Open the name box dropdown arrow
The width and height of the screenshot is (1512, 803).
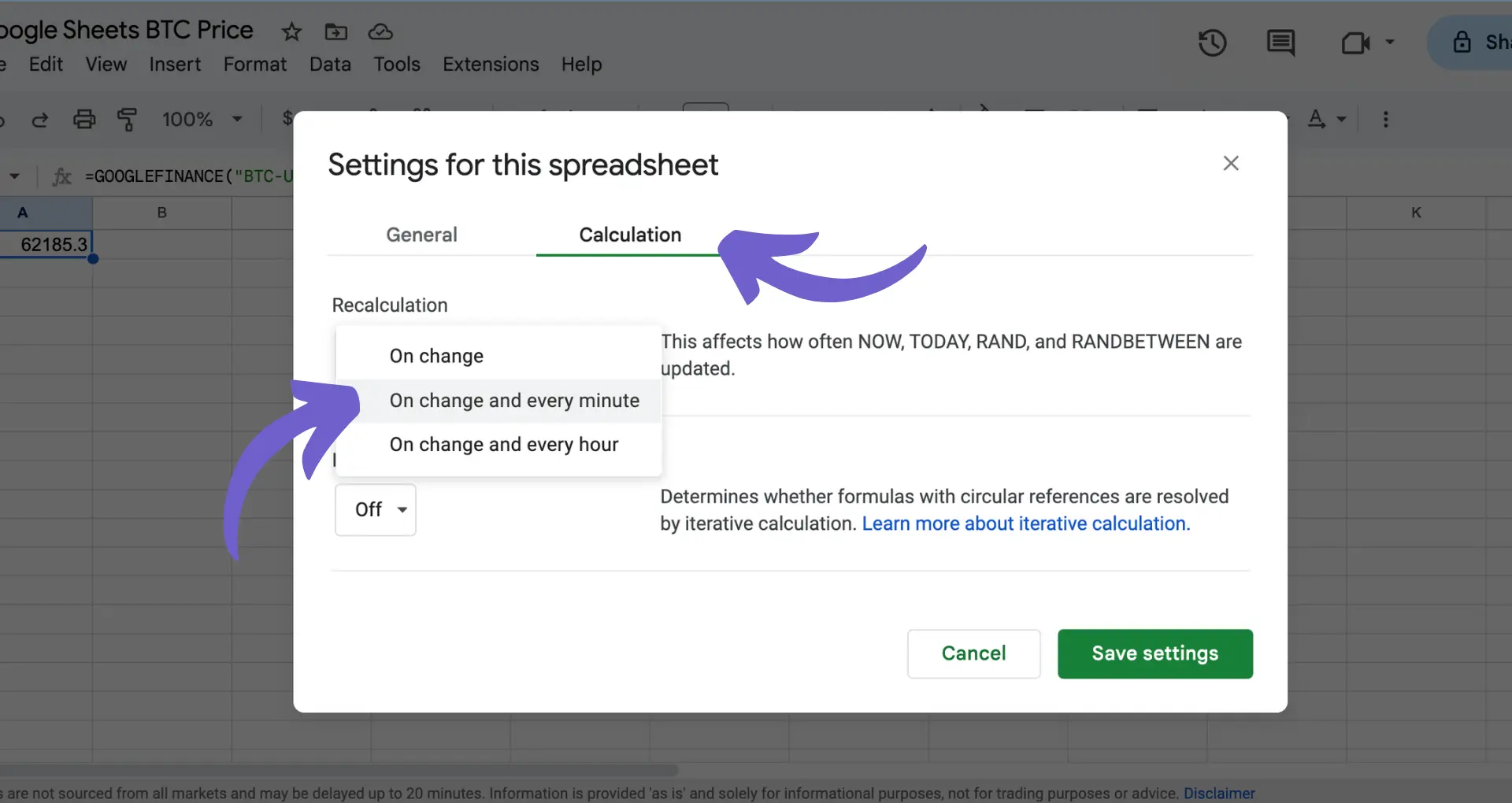(x=15, y=176)
